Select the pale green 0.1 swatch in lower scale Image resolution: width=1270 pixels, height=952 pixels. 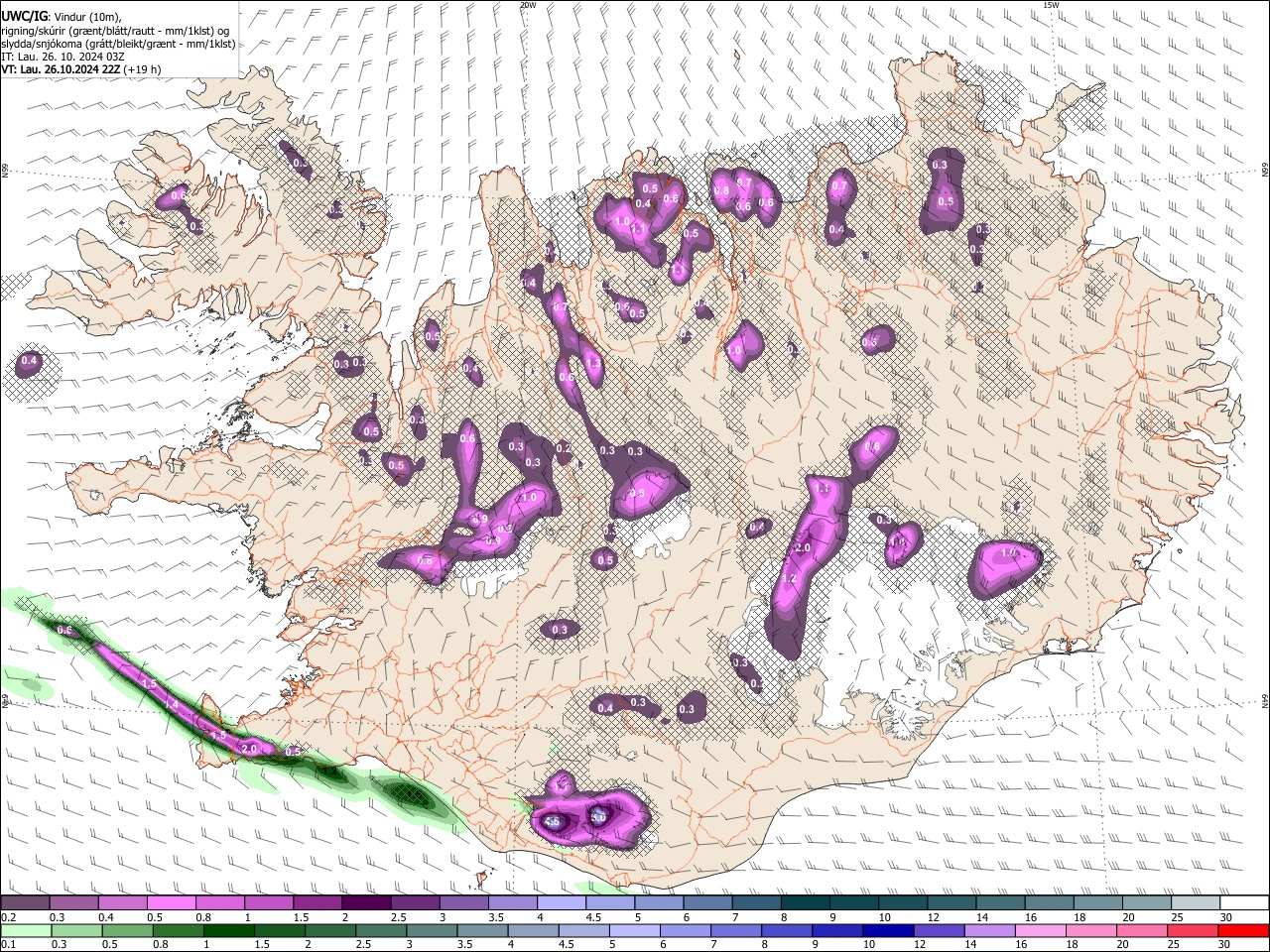click(x=25, y=930)
